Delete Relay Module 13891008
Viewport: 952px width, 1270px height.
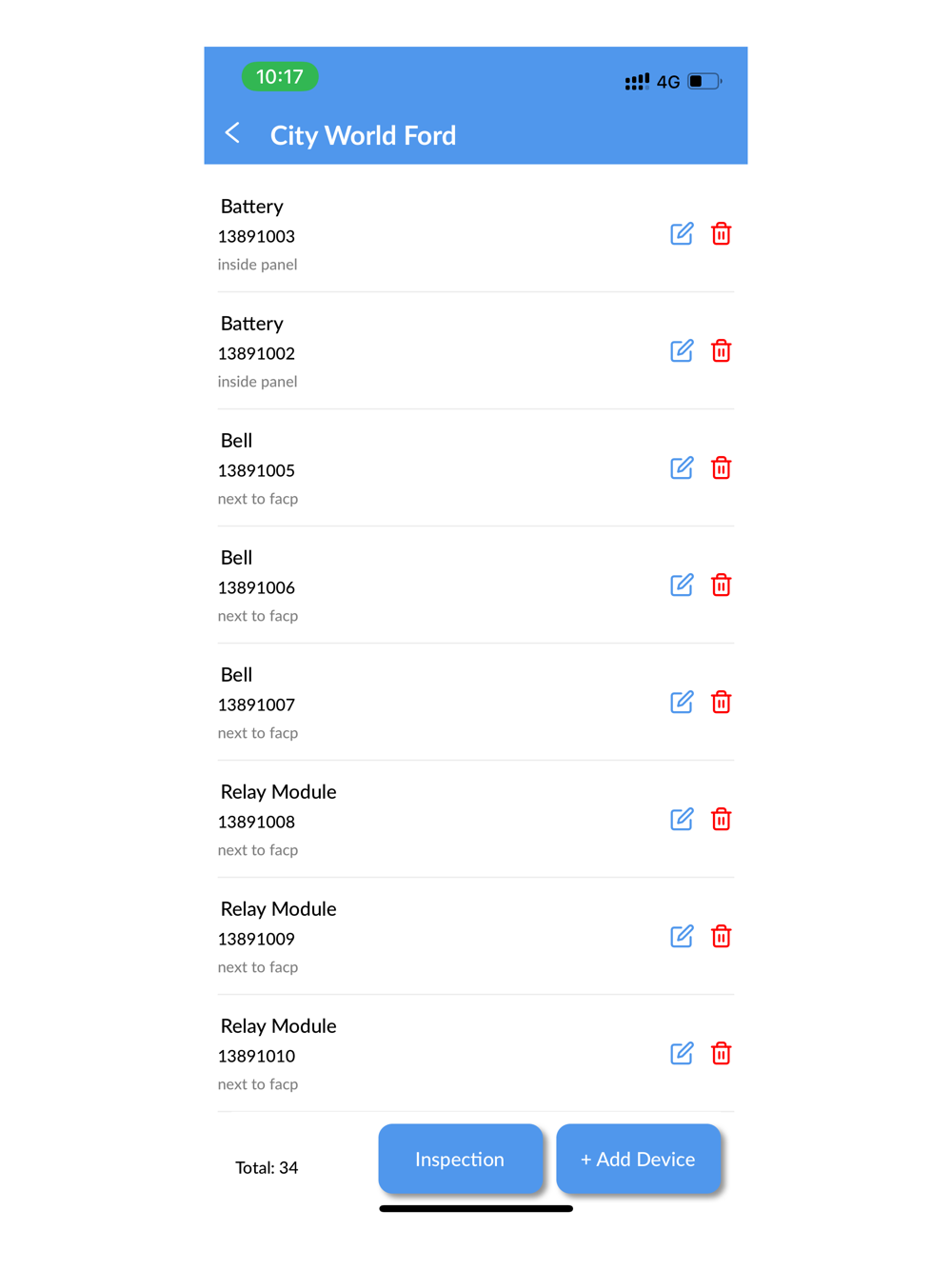(x=721, y=819)
